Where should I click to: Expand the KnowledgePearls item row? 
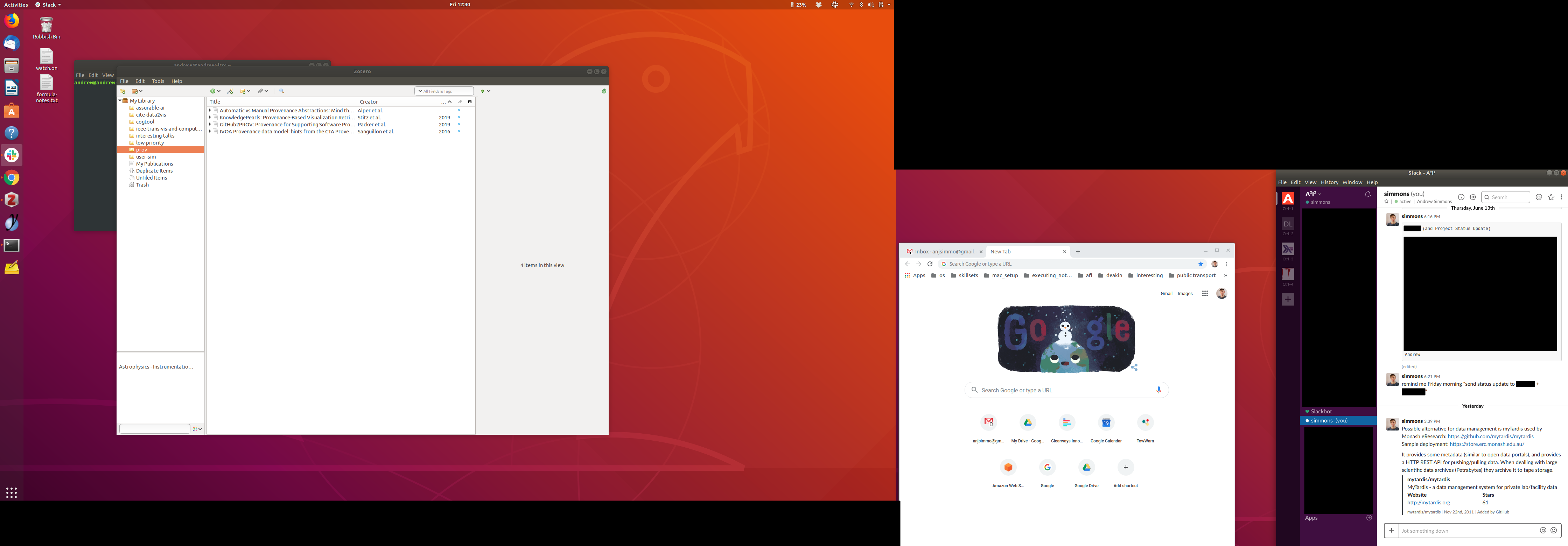[210, 118]
